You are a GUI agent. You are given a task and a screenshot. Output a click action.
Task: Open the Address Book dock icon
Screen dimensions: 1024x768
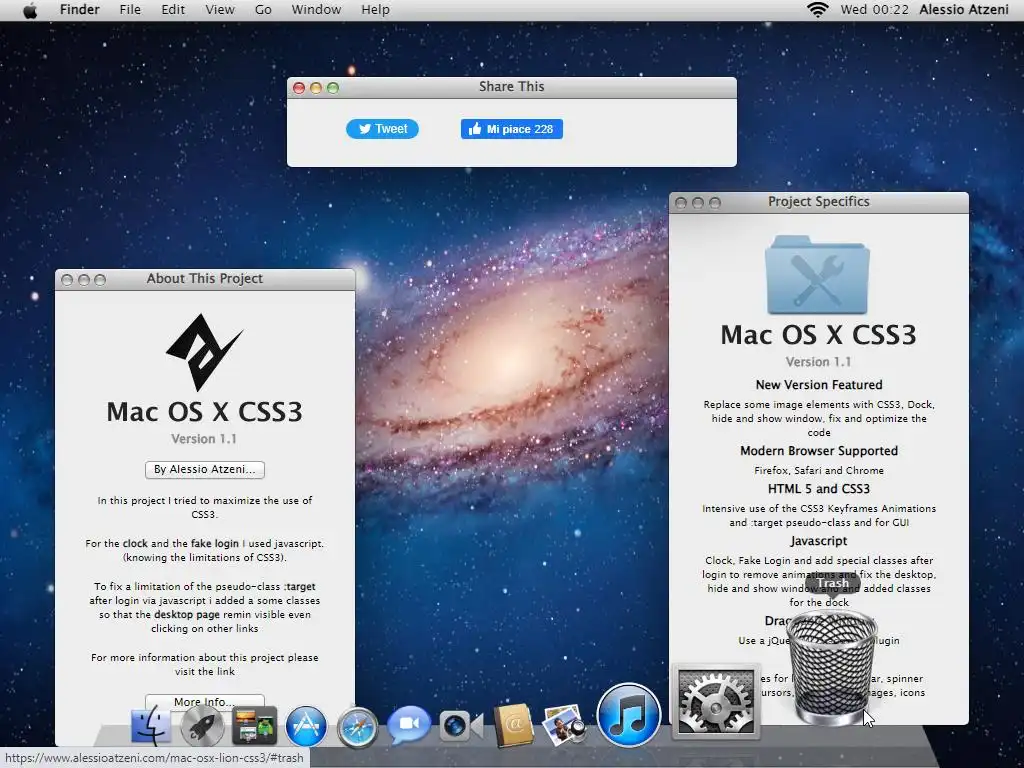tap(514, 725)
